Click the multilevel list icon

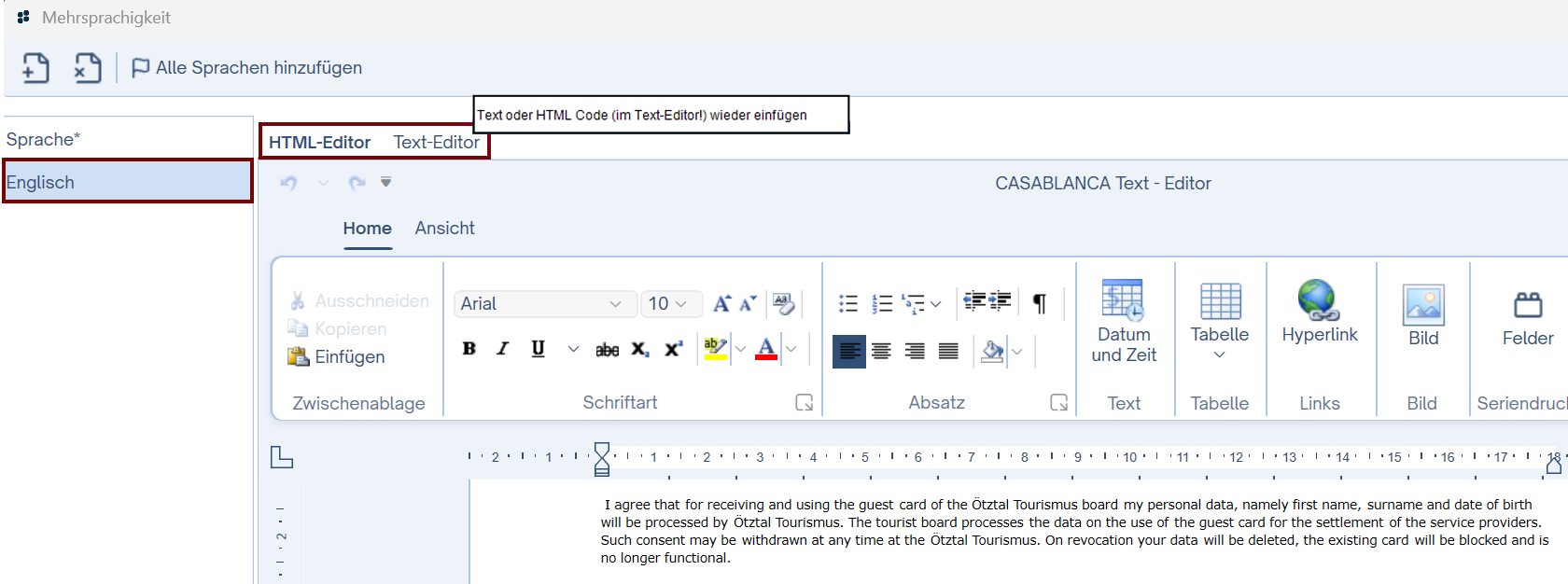coord(914,303)
